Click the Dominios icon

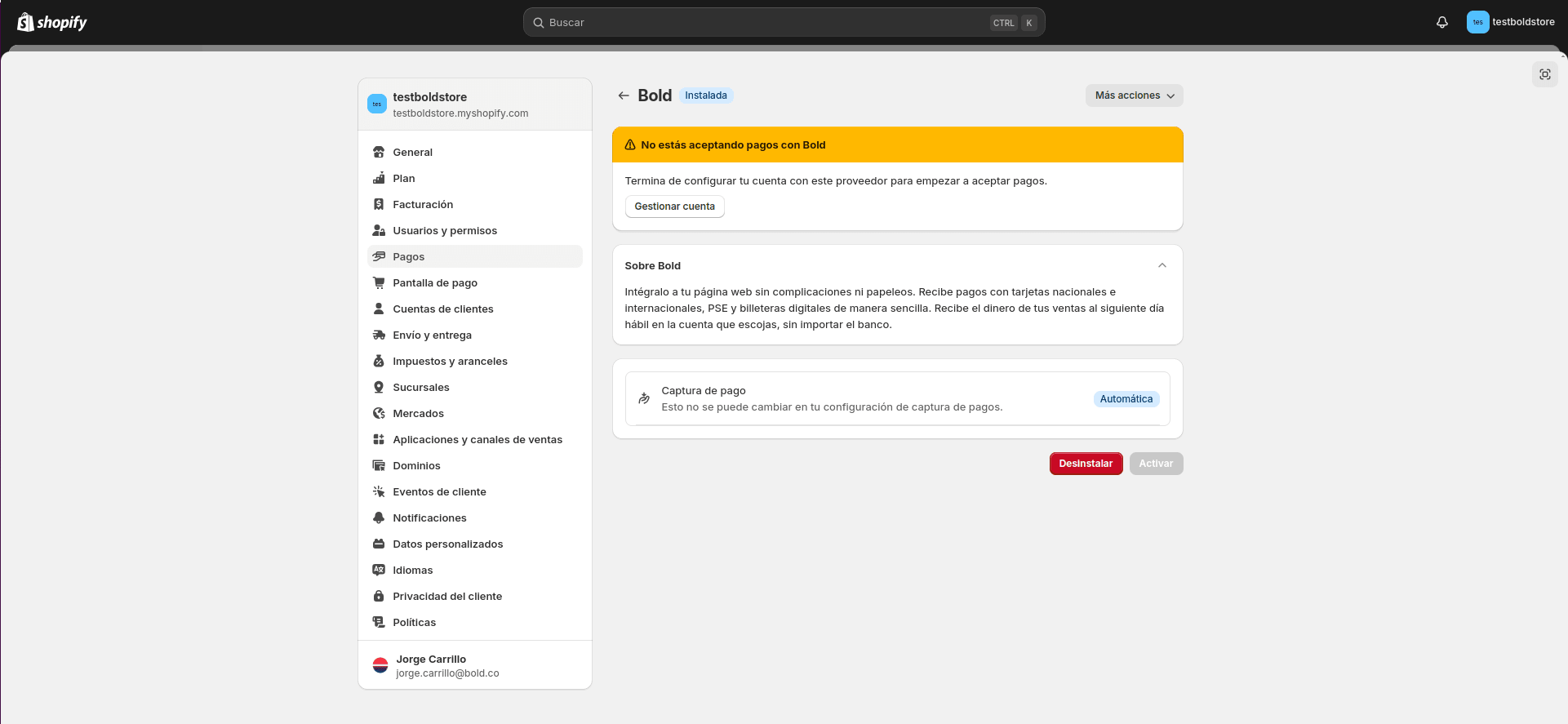tap(379, 465)
